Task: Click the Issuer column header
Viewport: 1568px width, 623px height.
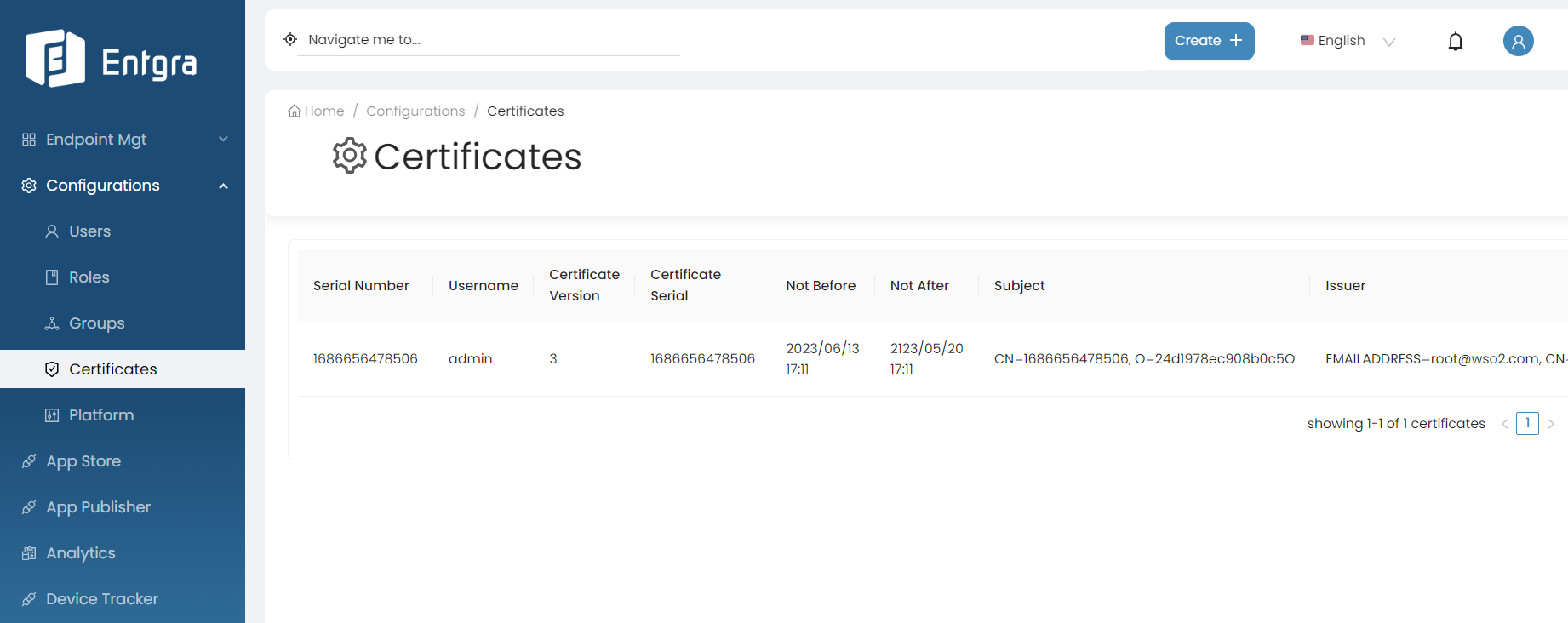Action: point(1345,286)
